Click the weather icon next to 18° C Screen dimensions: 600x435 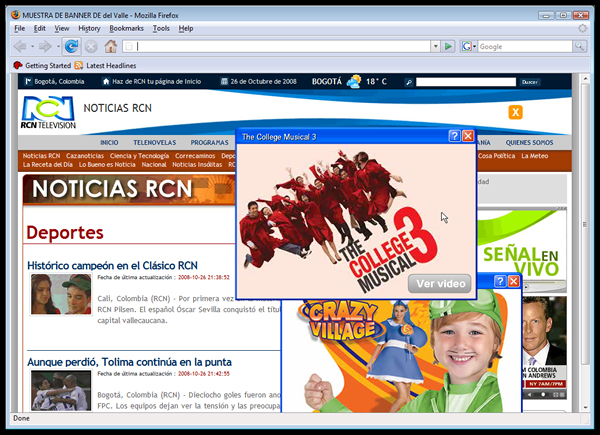click(354, 81)
